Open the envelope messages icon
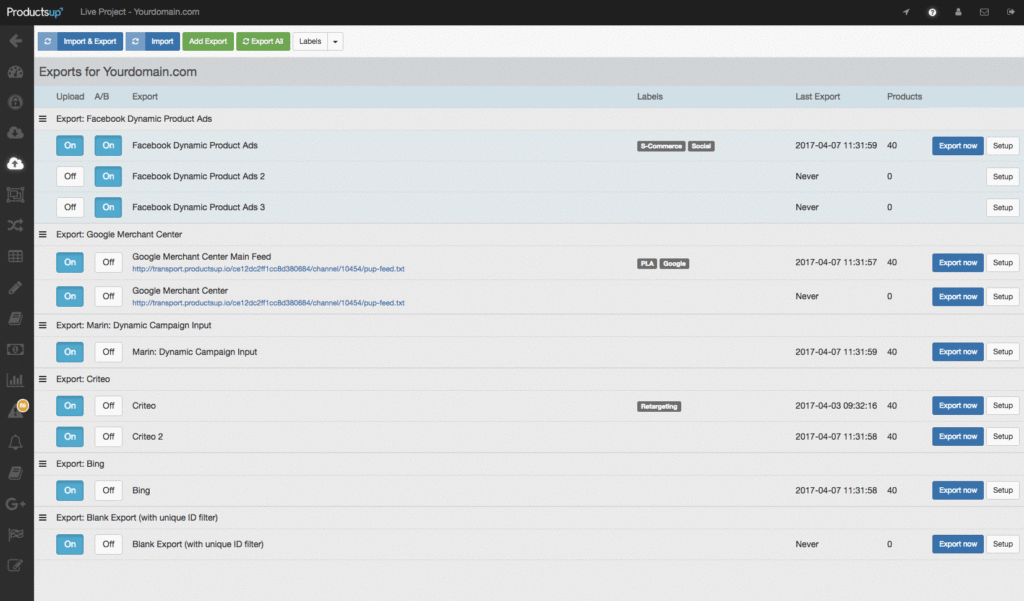The height and width of the screenshot is (601, 1024). point(984,12)
